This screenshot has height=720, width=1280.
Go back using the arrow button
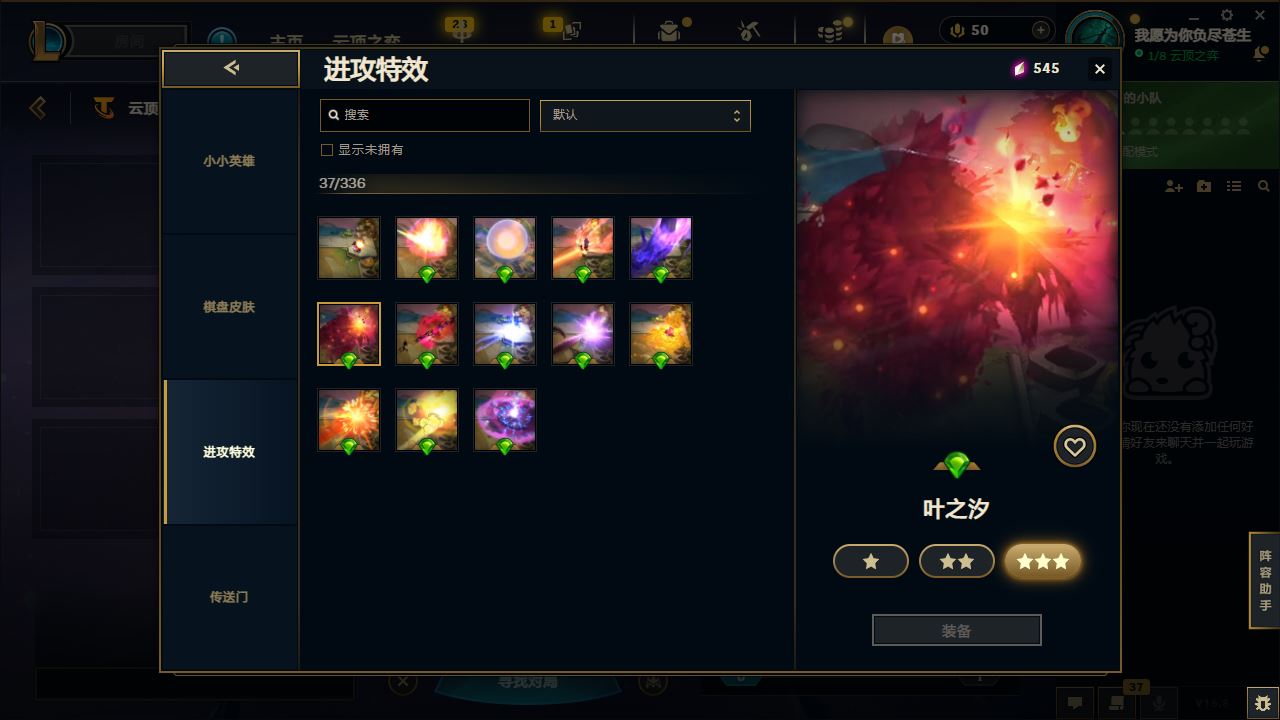231,68
